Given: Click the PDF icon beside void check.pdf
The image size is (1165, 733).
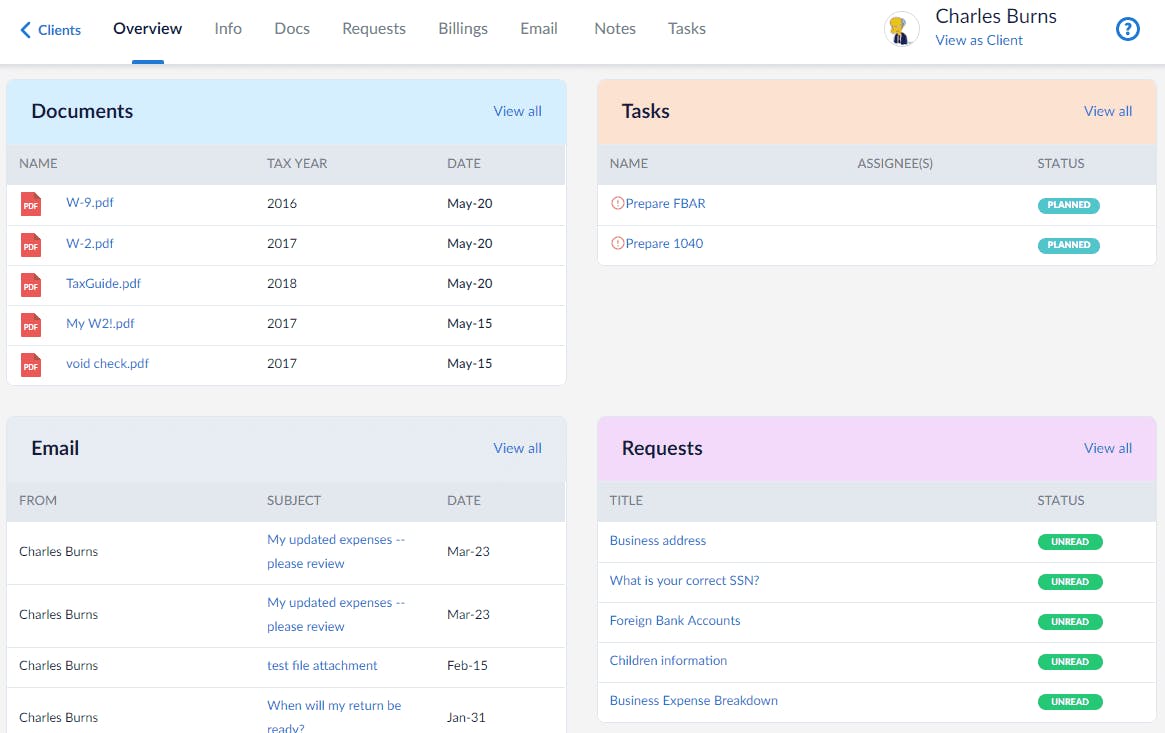Looking at the screenshot, I should tap(31, 364).
